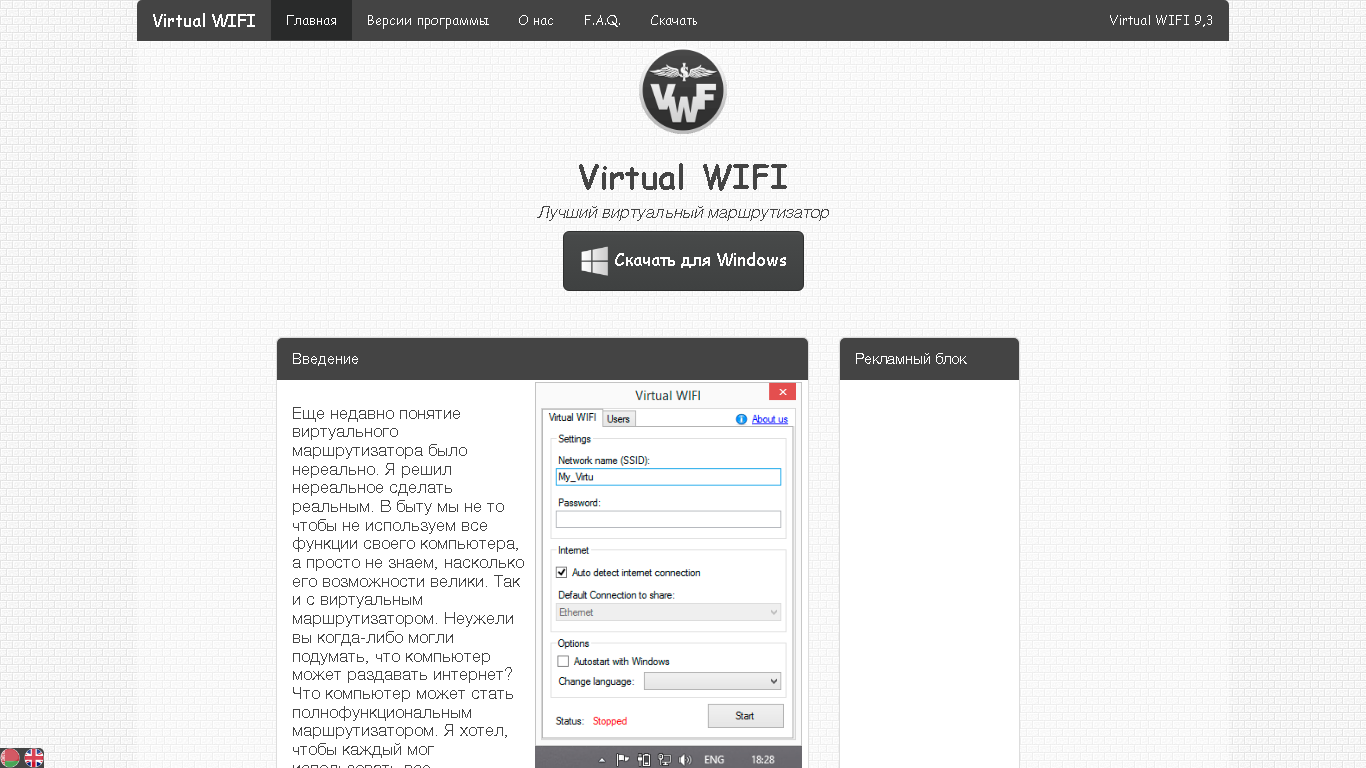Click the empty Password field

click(668, 519)
